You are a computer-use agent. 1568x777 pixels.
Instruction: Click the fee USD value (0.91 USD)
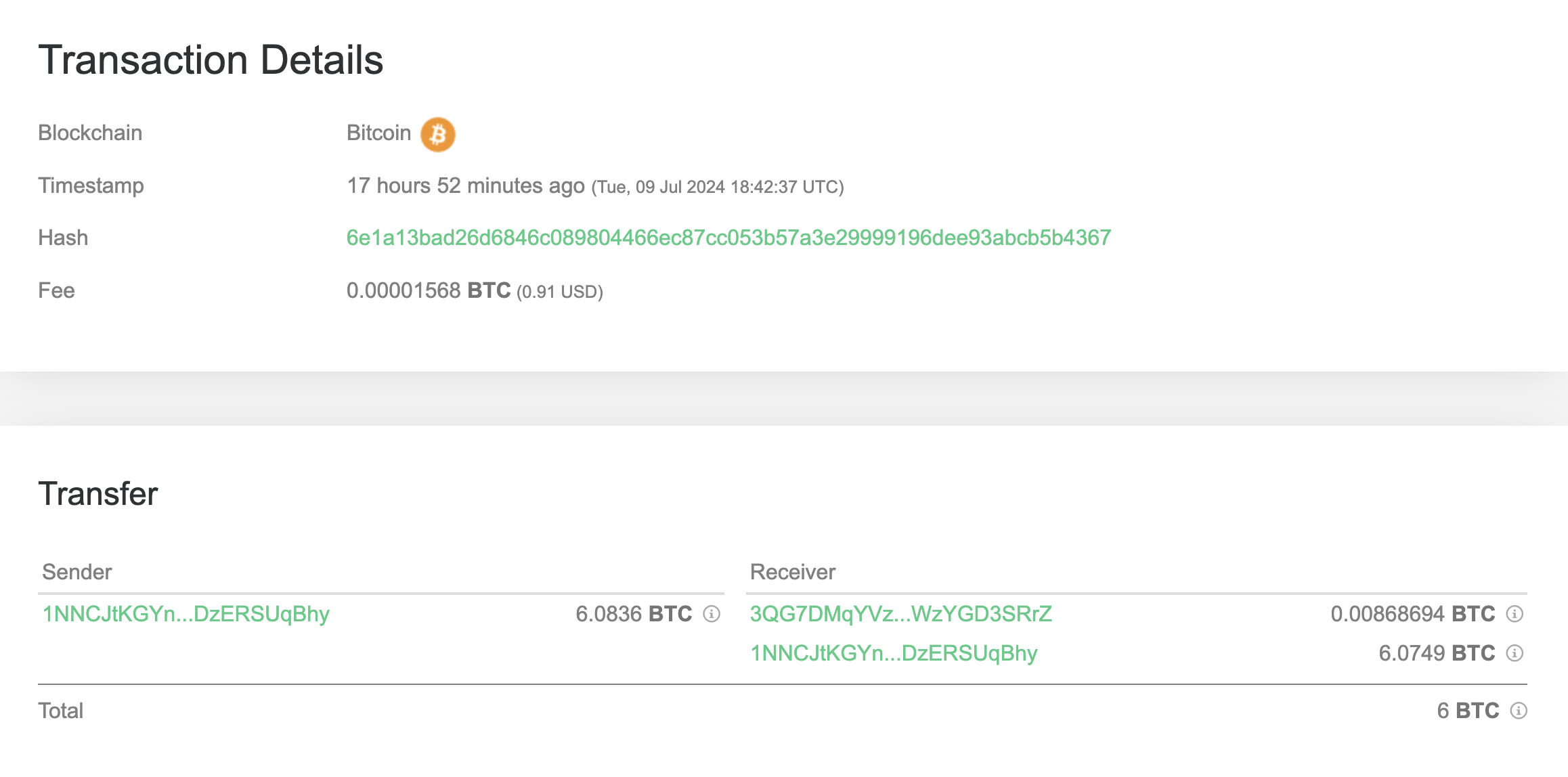(560, 292)
